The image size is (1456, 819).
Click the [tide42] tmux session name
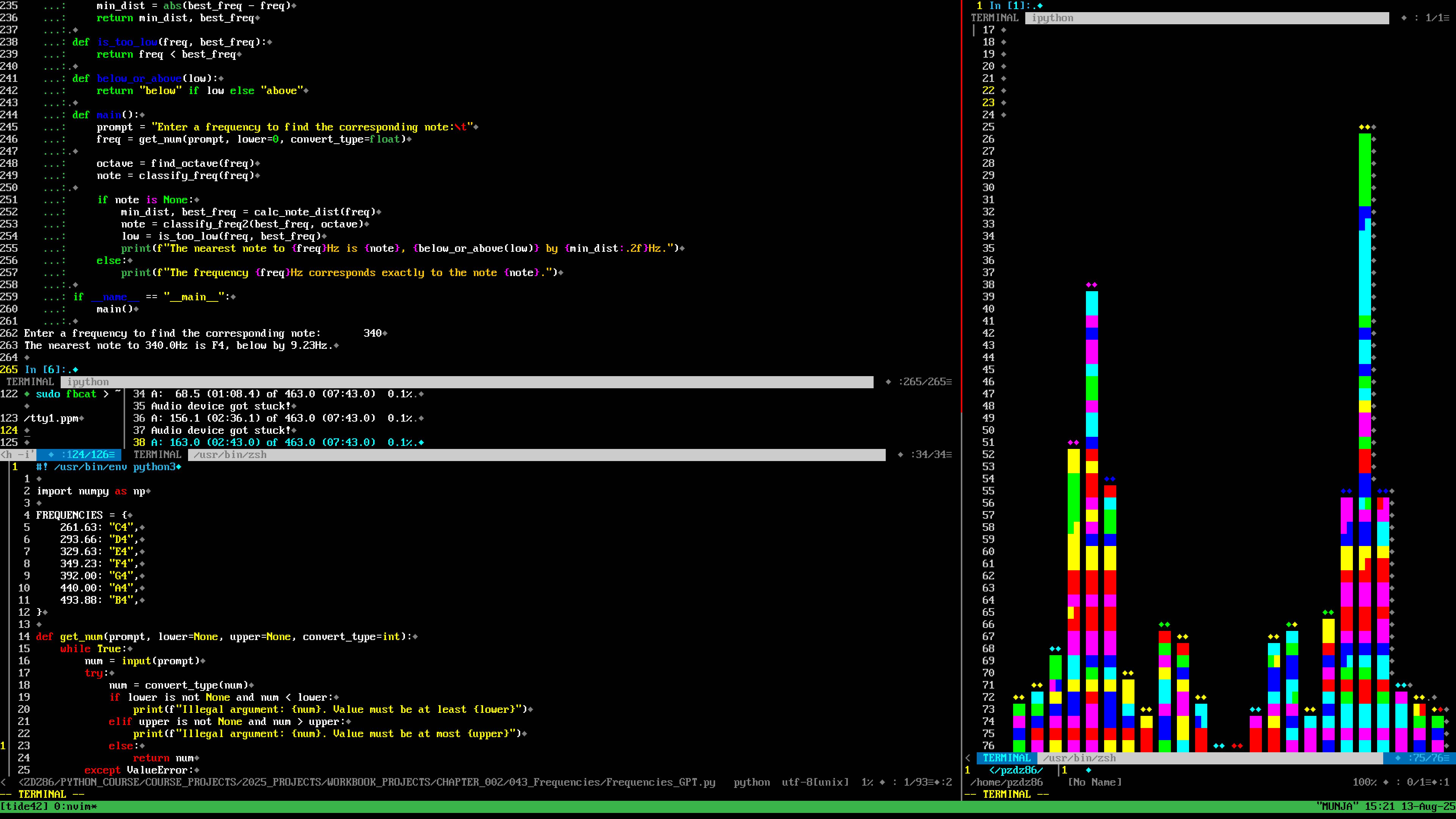pos(24,806)
